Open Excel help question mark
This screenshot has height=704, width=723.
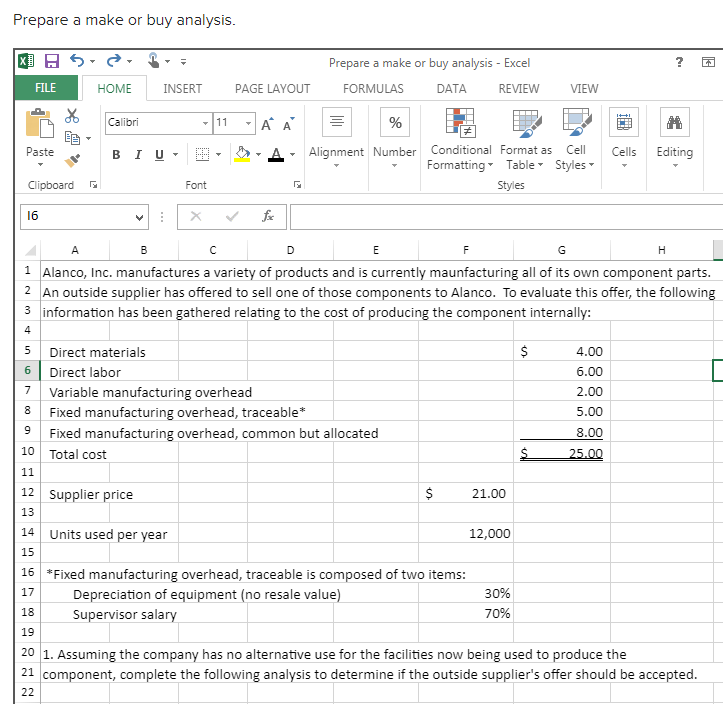click(679, 62)
